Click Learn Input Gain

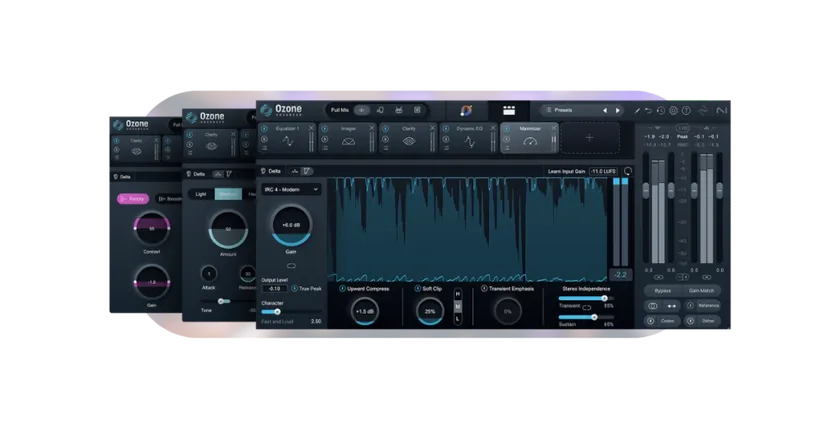[566, 171]
